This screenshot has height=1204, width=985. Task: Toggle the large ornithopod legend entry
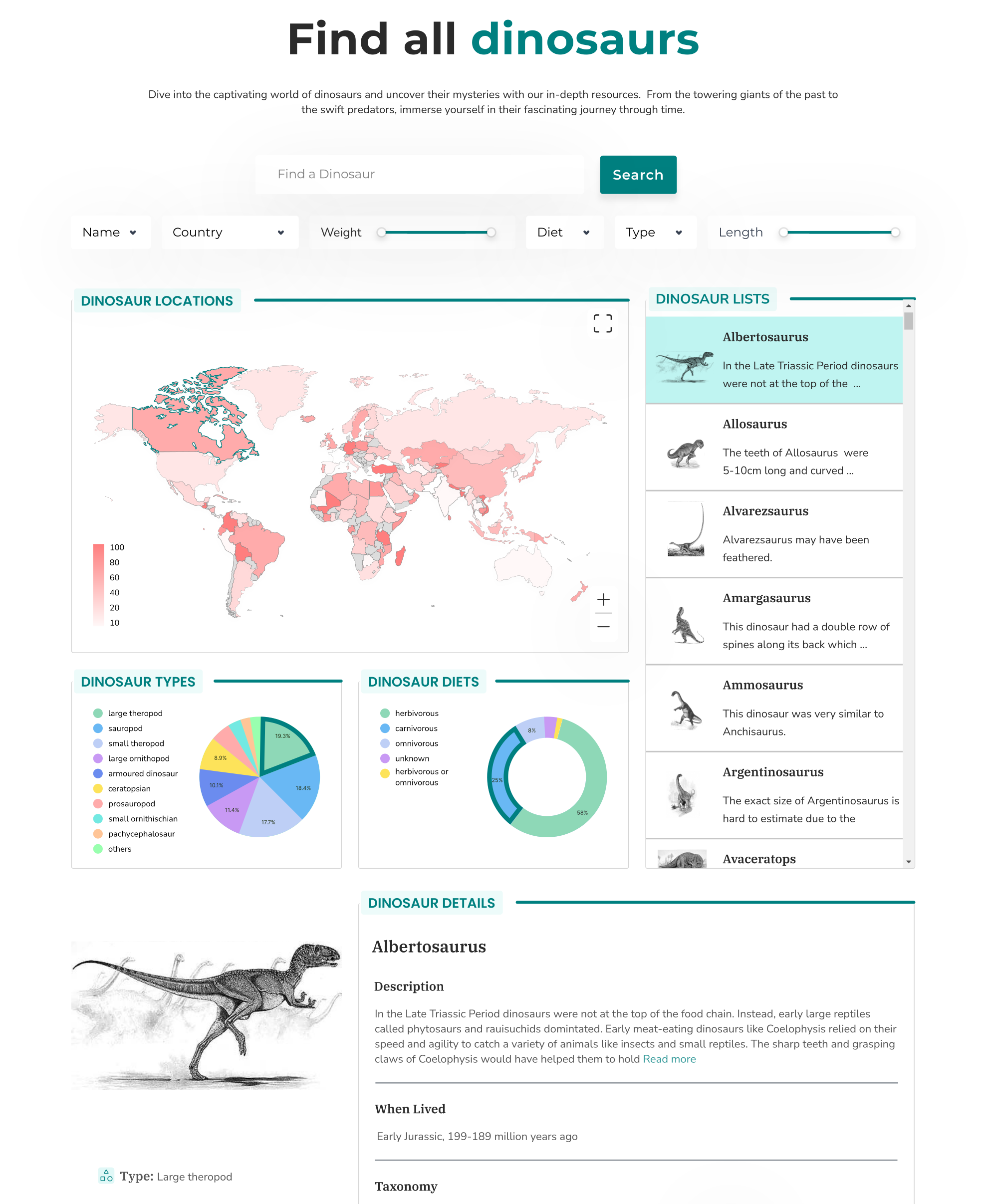tap(132, 758)
